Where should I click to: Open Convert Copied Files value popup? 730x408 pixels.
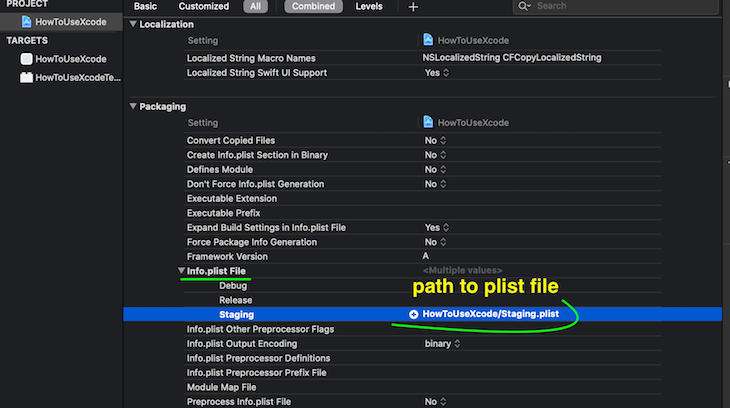coord(435,140)
